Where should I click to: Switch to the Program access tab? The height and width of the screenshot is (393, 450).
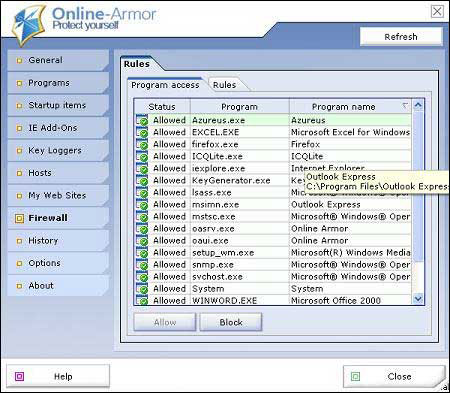click(x=165, y=85)
